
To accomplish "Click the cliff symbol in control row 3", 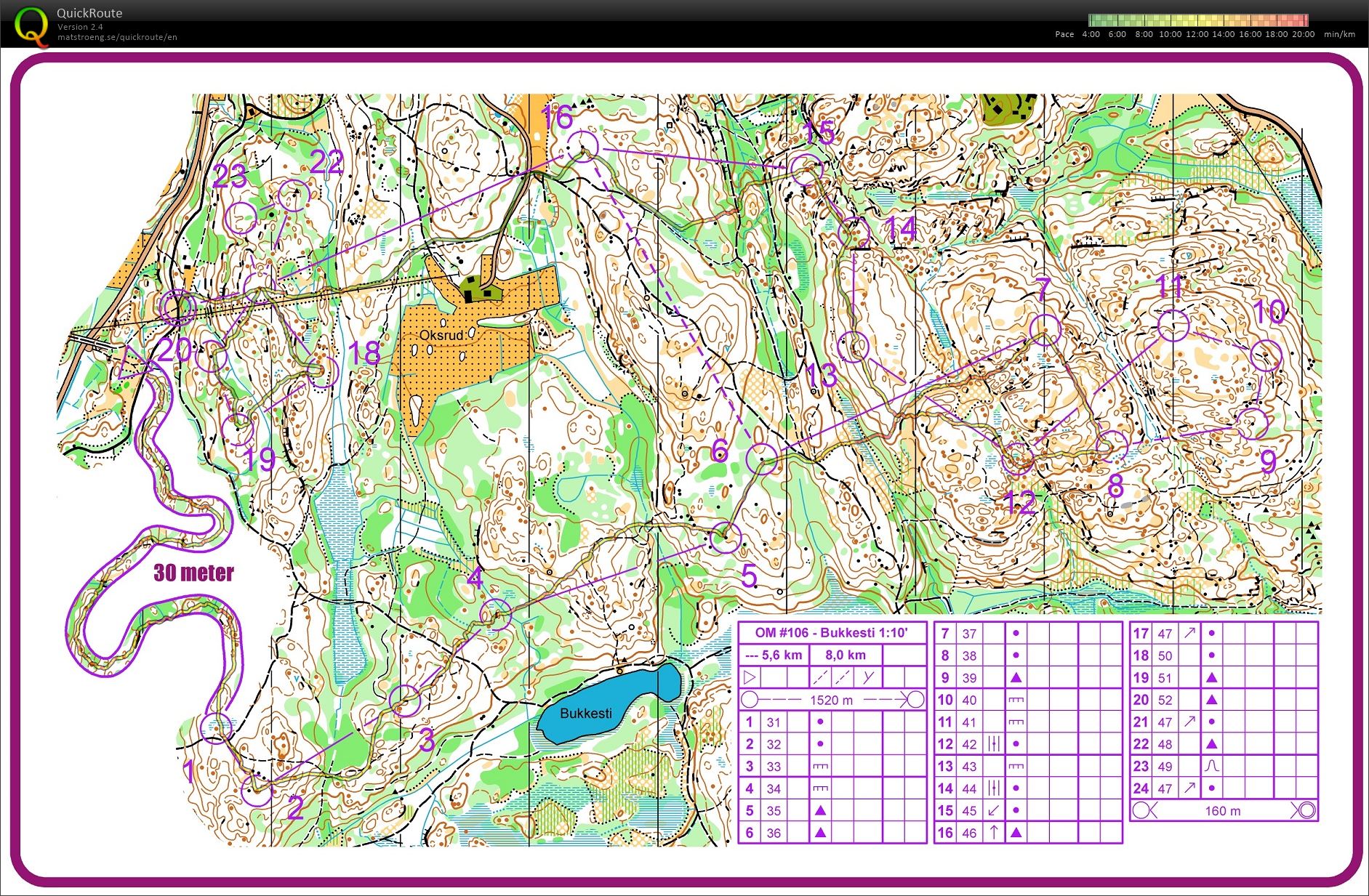I will coord(820,766).
